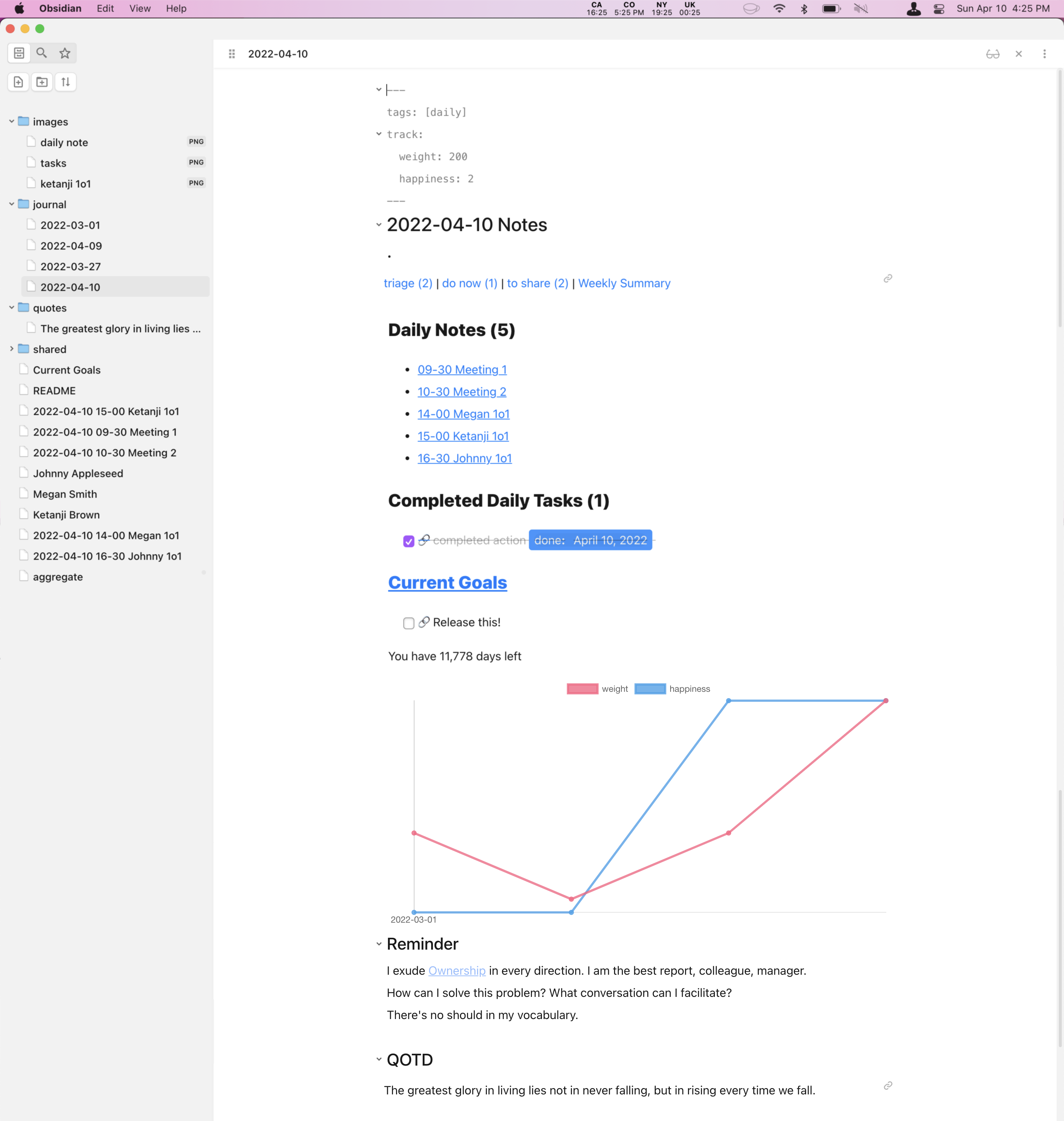This screenshot has height=1121, width=1064.
Task: Open the starred items panel
Action: point(65,53)
